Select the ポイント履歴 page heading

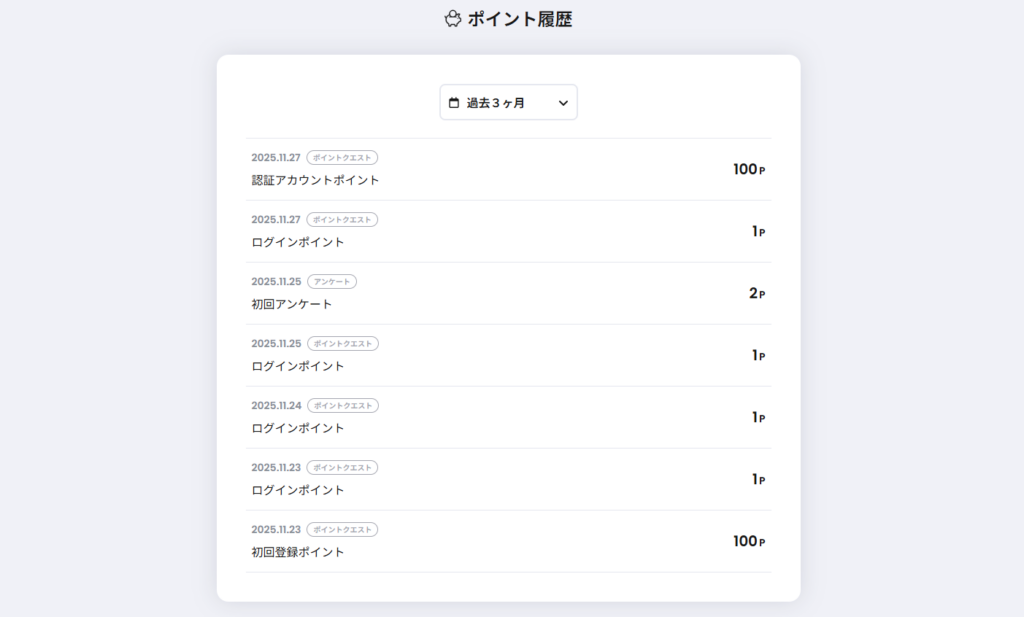click(520, 19)
